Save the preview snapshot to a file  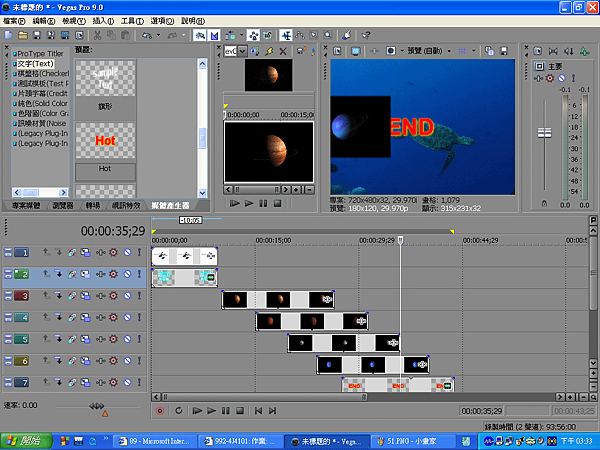pyautogui.click(x=504, y=51)
